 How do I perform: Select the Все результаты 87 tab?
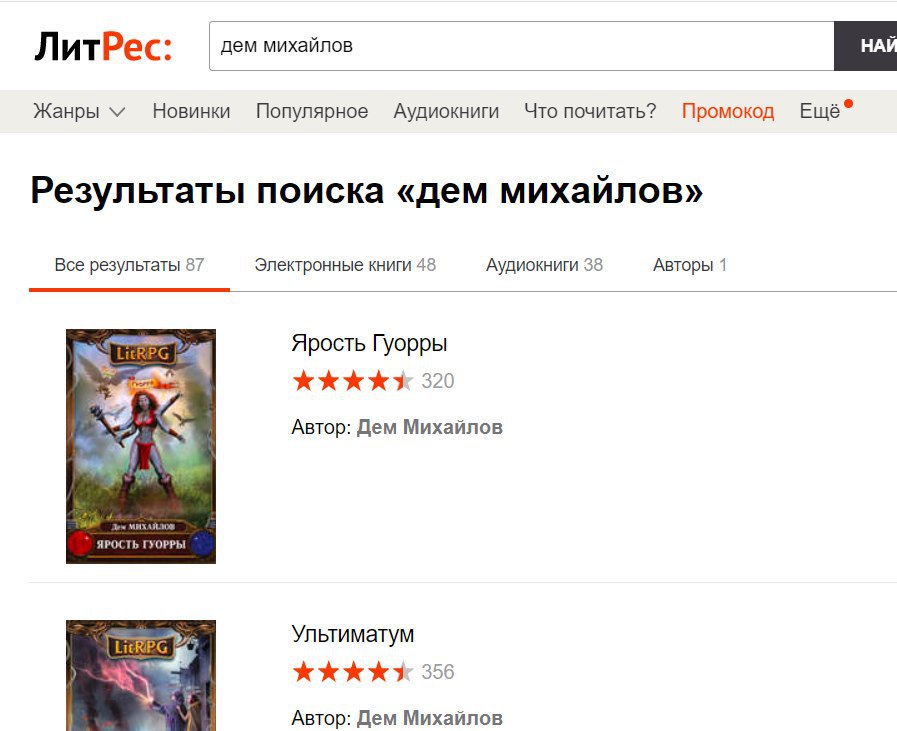(x=129, y=265)
